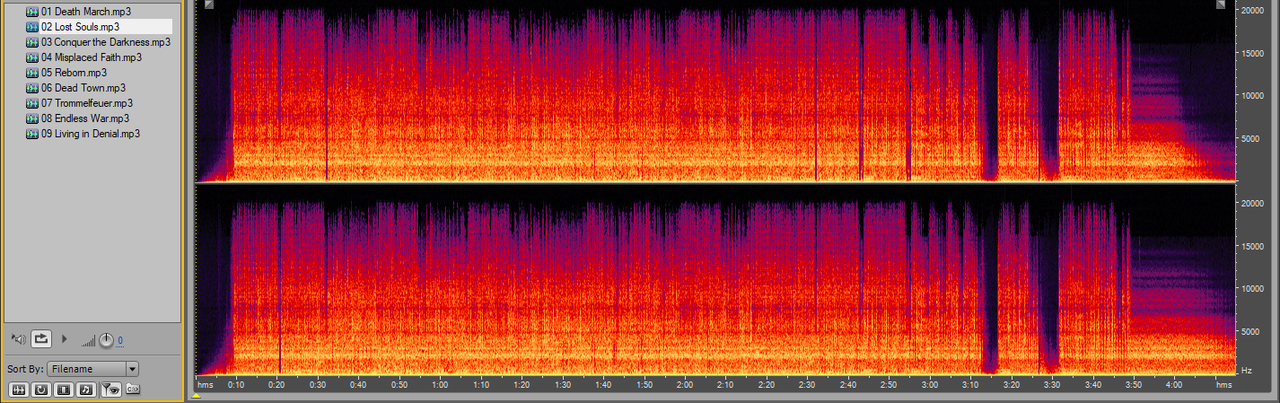Click the spectral display top-right corner icon
Screen dimensions: 1280x403
tap(1221, 5)
